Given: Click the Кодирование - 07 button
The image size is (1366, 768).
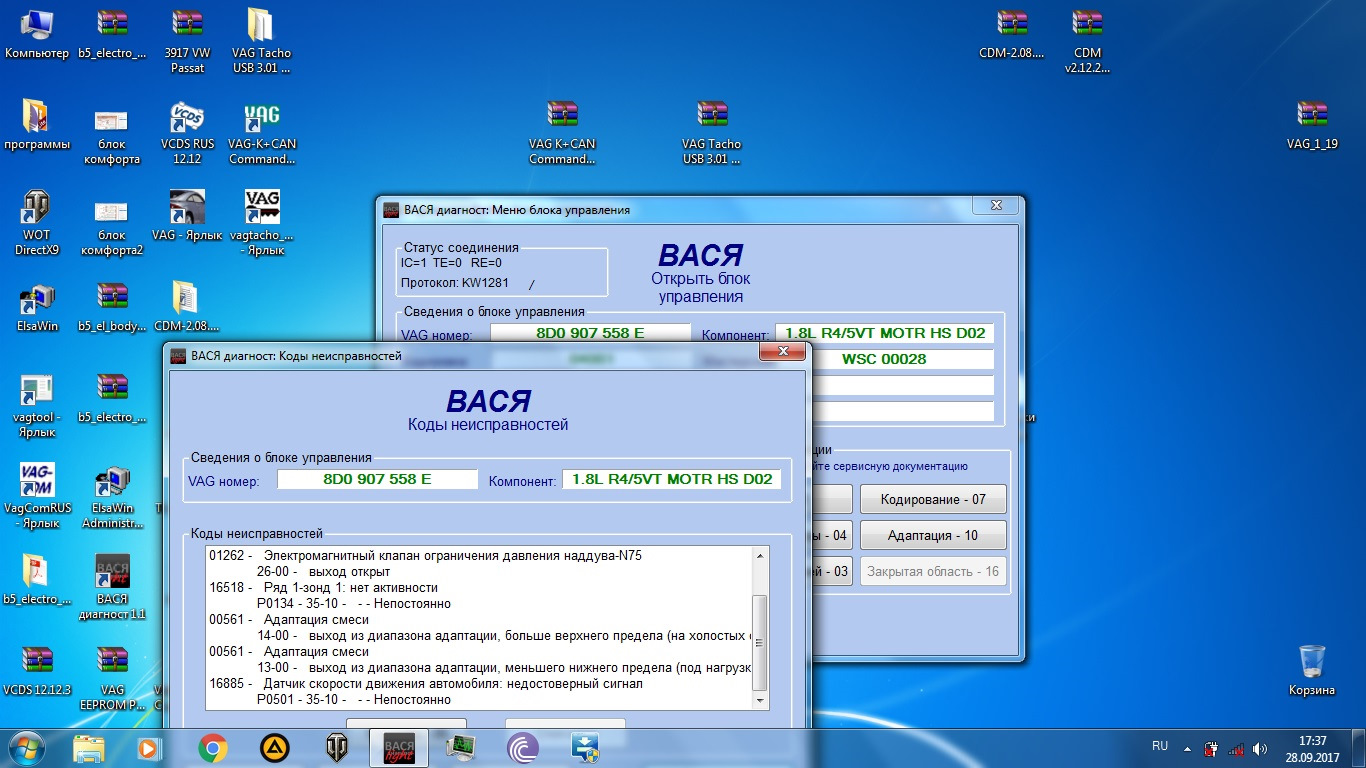Looking at the screenshot, I should pos(932,499).
